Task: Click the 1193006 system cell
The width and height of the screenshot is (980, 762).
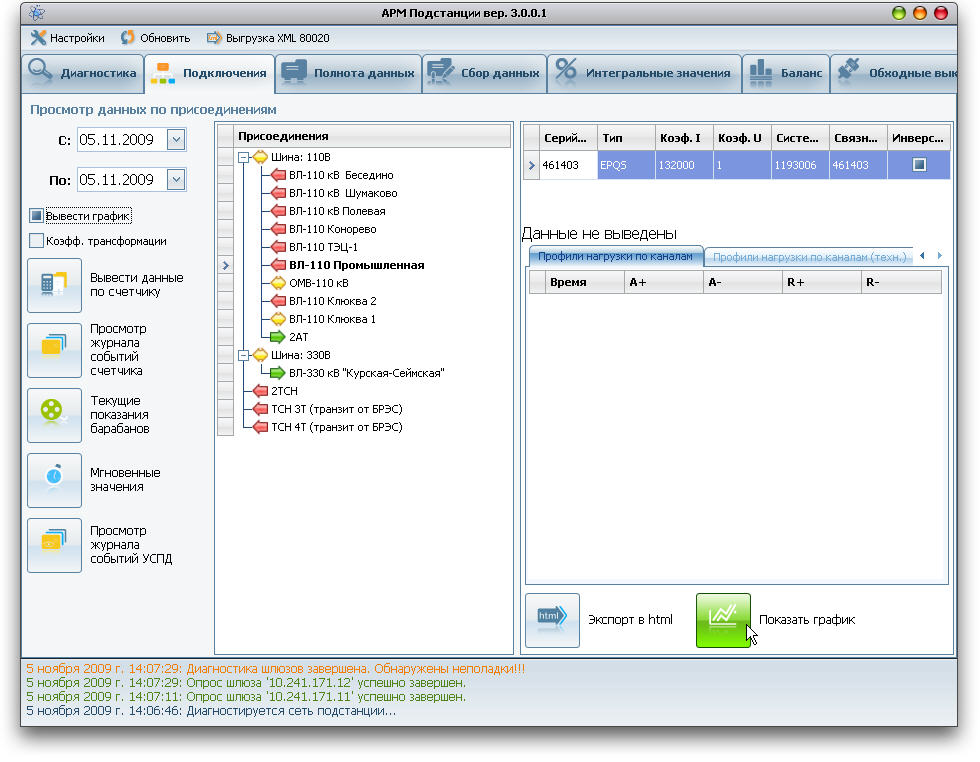Action: [x=800, y=165]
